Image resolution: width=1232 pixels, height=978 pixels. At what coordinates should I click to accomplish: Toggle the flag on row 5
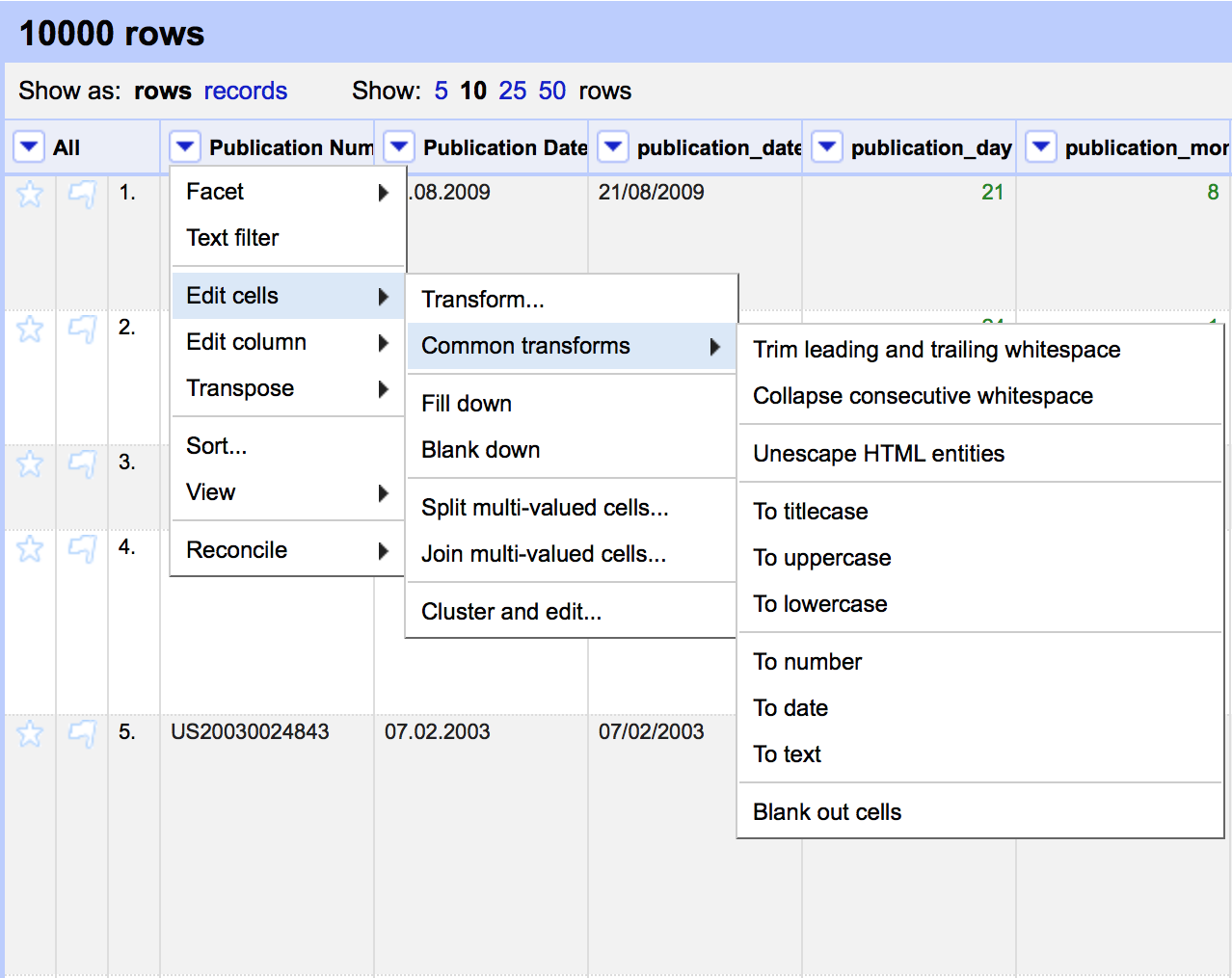tap(82, 734)
